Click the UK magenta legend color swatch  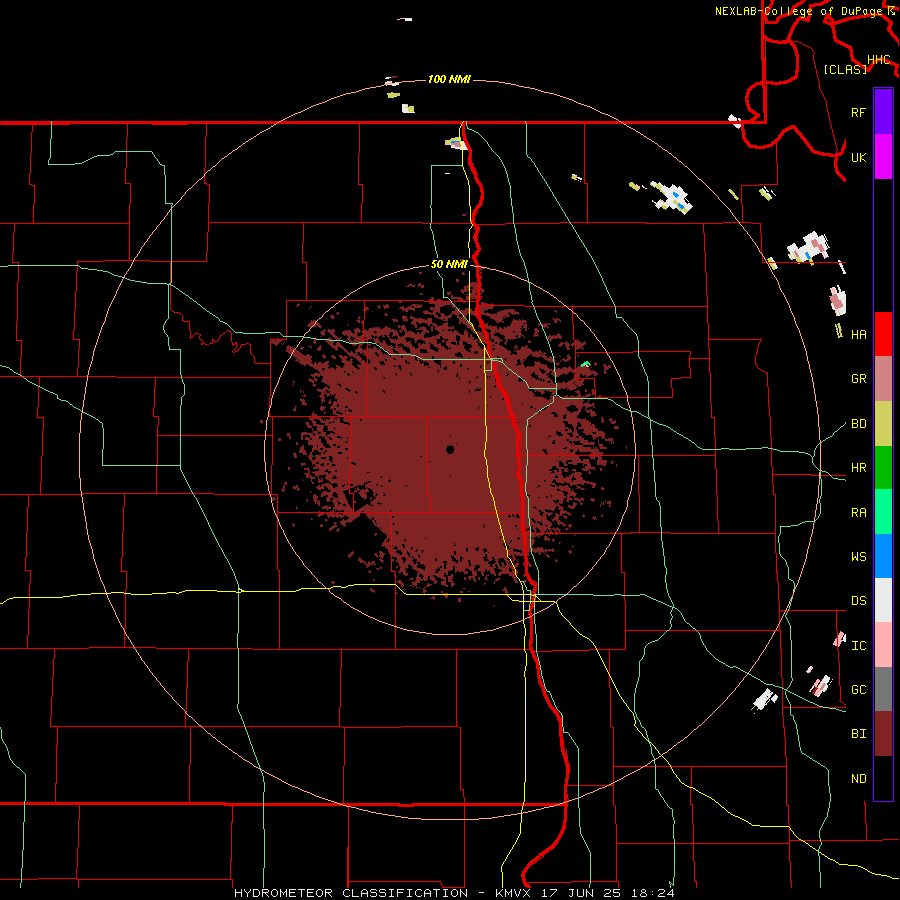point(883,157)
